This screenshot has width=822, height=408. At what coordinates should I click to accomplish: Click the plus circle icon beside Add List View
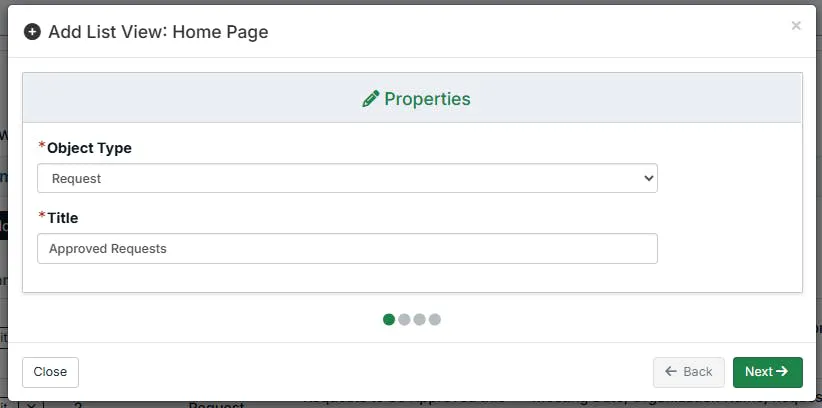(32, 32)
